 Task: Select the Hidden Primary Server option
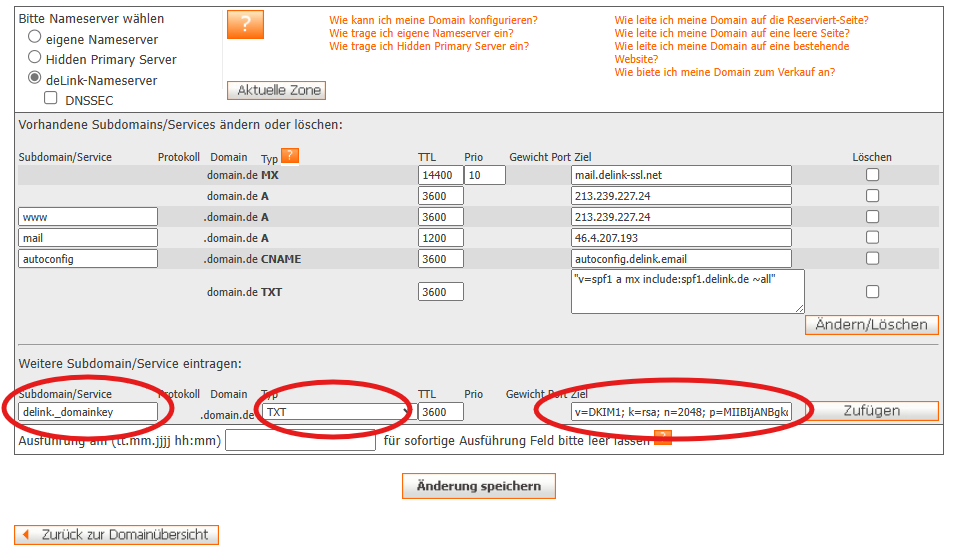(35, 58)
